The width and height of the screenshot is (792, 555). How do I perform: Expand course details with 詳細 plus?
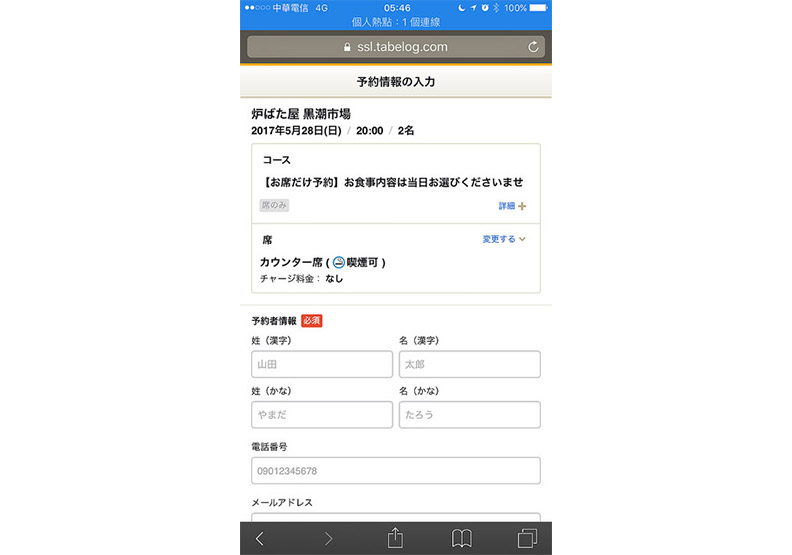click(512, 206)
